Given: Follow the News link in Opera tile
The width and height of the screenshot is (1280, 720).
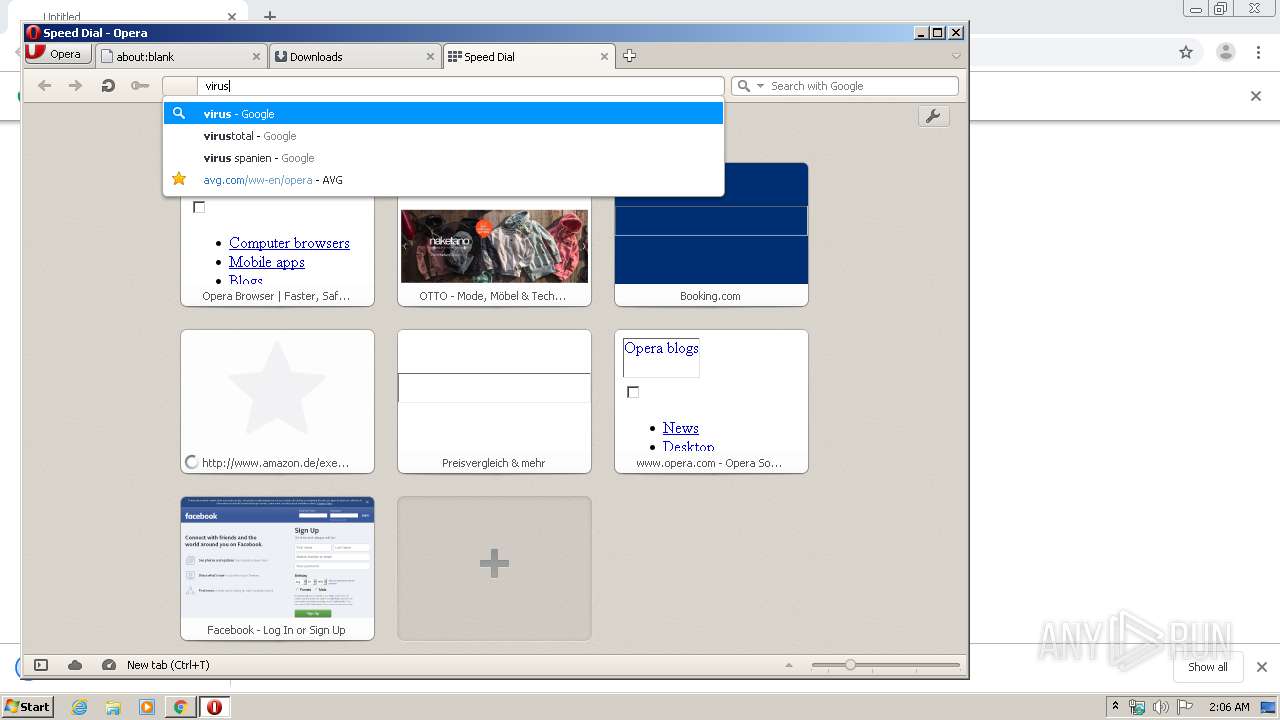Looking at the screenshot, I should 680,428.
